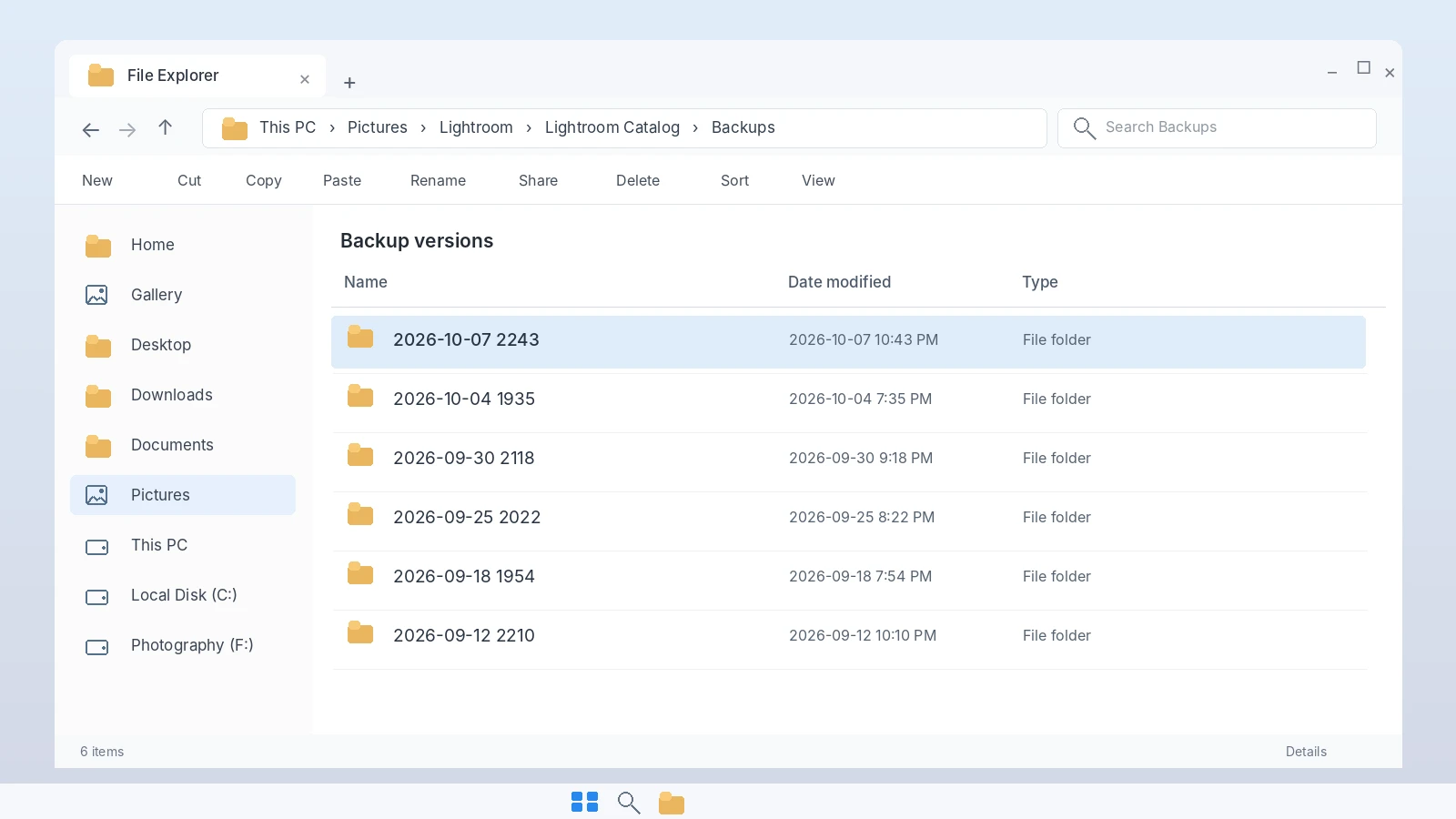Expand chevron after Lightroom in breadcrumb
The image size is (1456, 819).
(x=529, y=128)
